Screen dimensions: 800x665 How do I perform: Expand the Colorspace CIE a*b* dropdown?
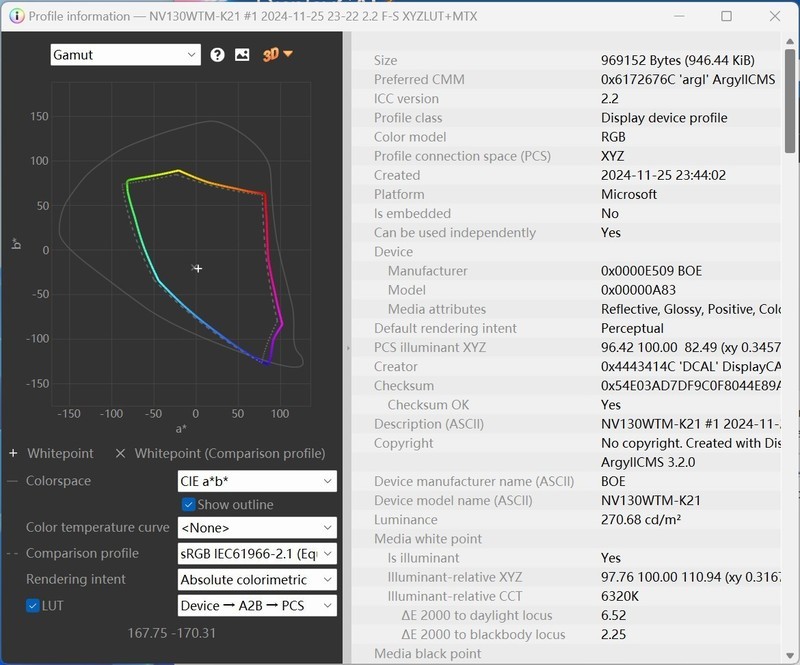pyautogui.click(x=257, y=481)
